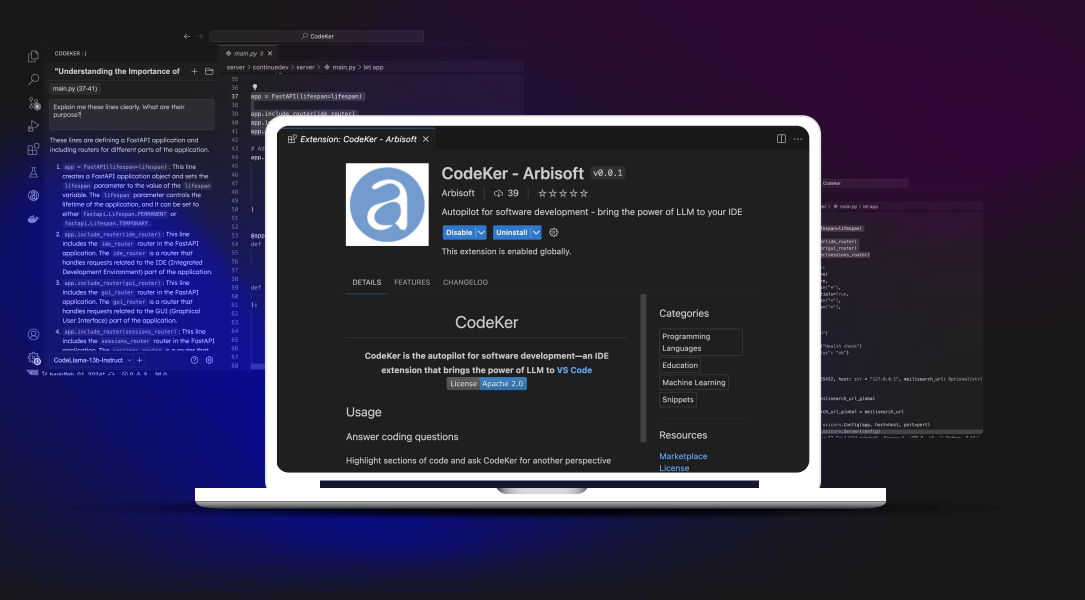1085x600 pixels.
Task: Open the Run and Debug view
Action: (x=33, y=125)
